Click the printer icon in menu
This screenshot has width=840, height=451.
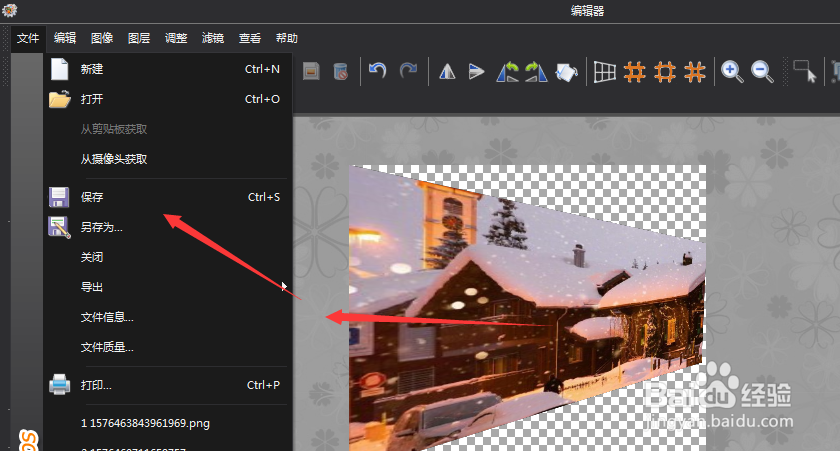tap(59, 385)
